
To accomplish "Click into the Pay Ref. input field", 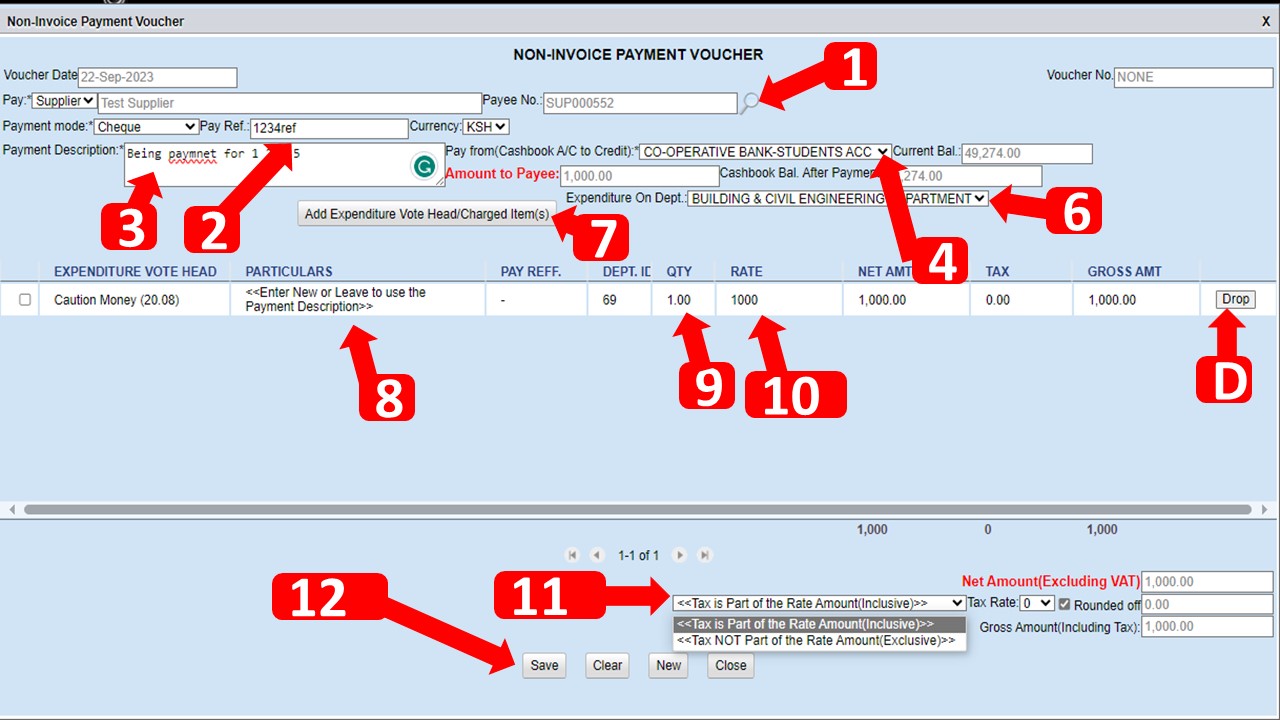I will tap(328, 128).
